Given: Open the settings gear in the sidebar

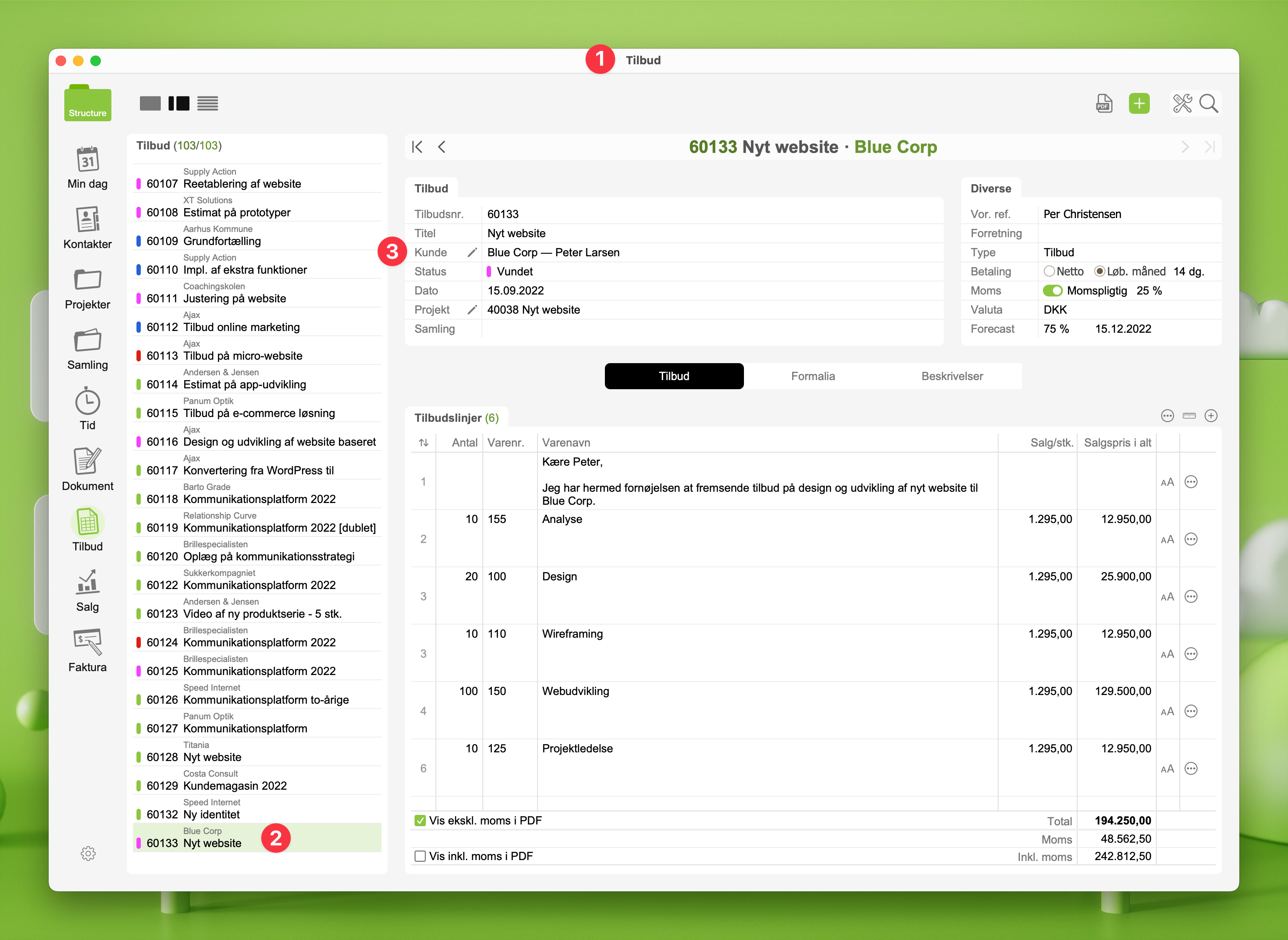Looking at the screenshot, I should 88,854.
